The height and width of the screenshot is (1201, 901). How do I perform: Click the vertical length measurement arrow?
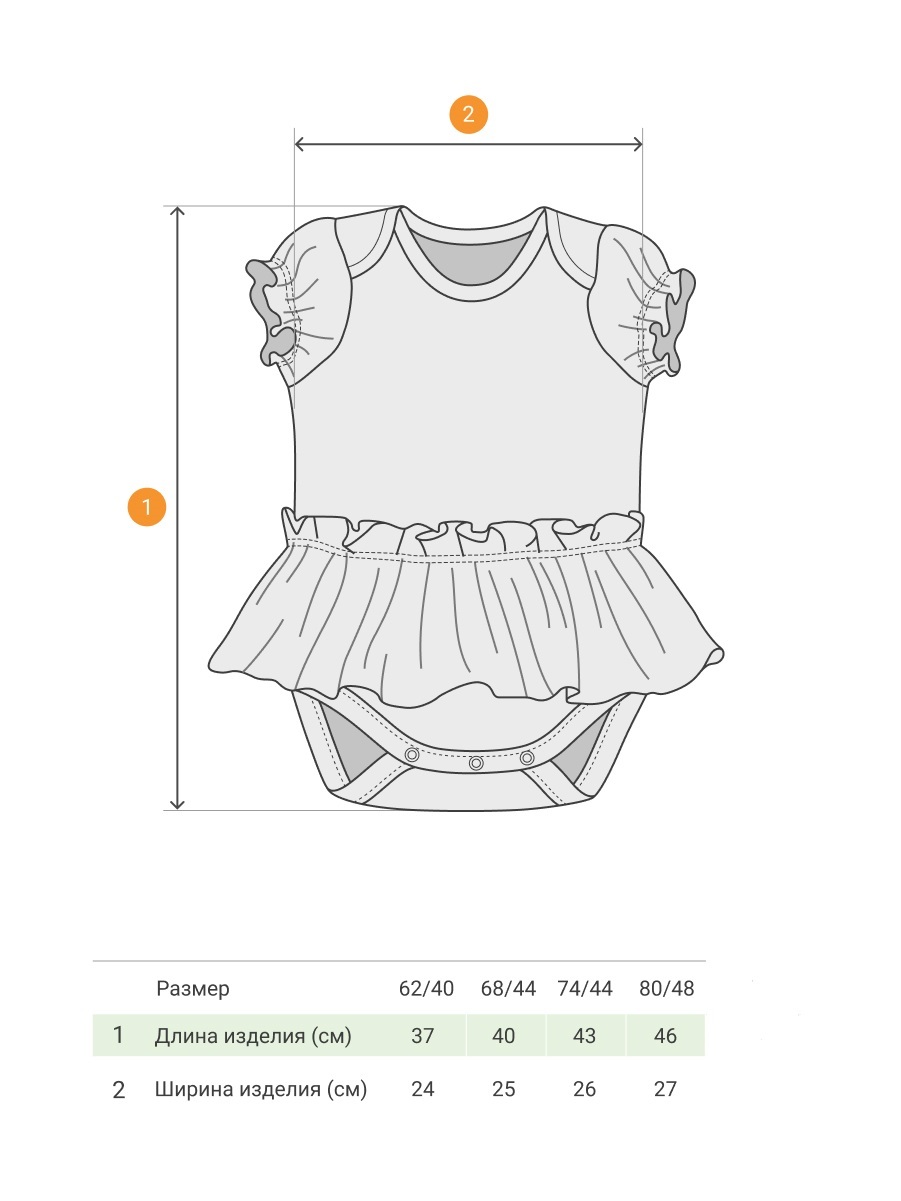click(x=178, y=508)
